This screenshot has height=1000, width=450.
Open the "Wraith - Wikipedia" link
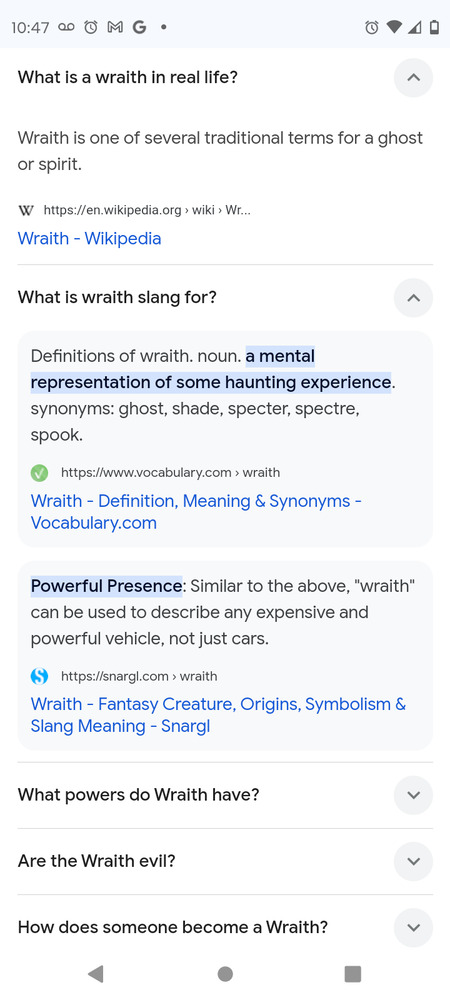coord(89,239)
